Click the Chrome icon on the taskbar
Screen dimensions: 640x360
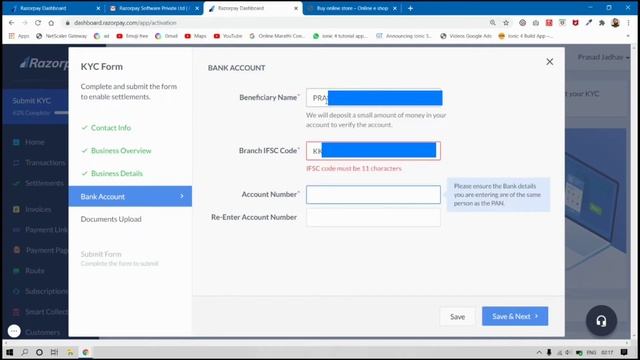tap(85, 352)
